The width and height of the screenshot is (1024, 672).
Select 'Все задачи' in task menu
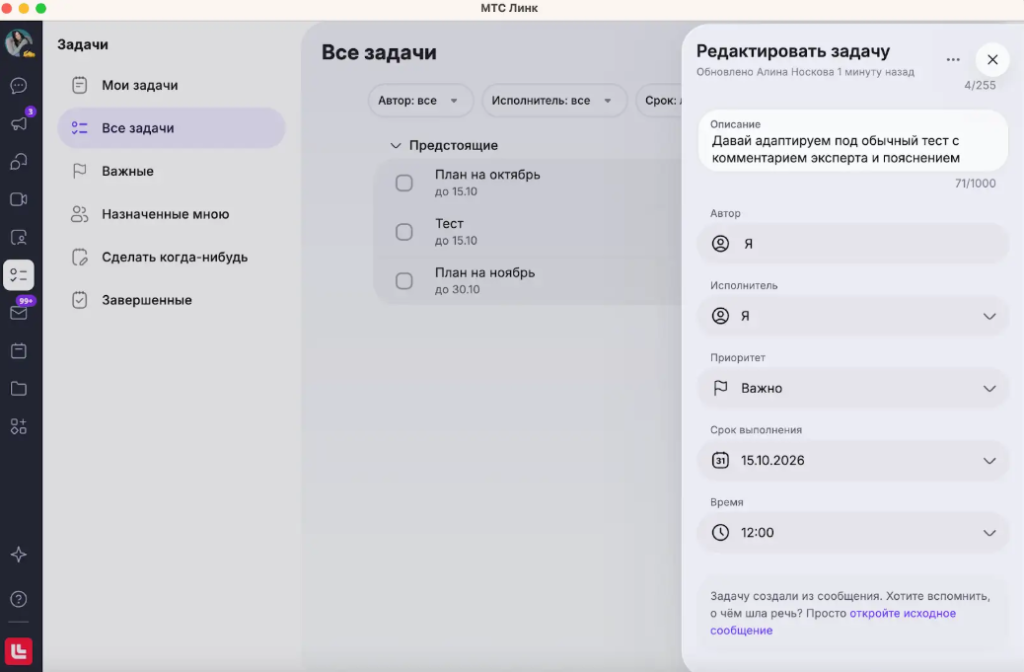tap(171, 128)
